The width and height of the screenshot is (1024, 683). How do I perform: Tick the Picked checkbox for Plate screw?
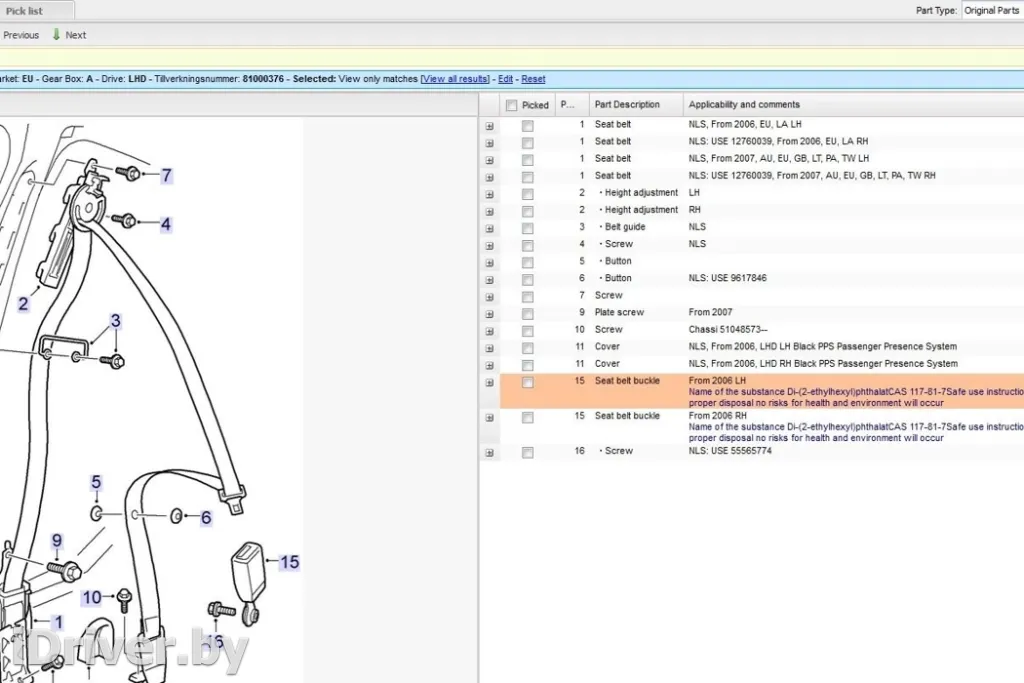(x=527, y=313)
